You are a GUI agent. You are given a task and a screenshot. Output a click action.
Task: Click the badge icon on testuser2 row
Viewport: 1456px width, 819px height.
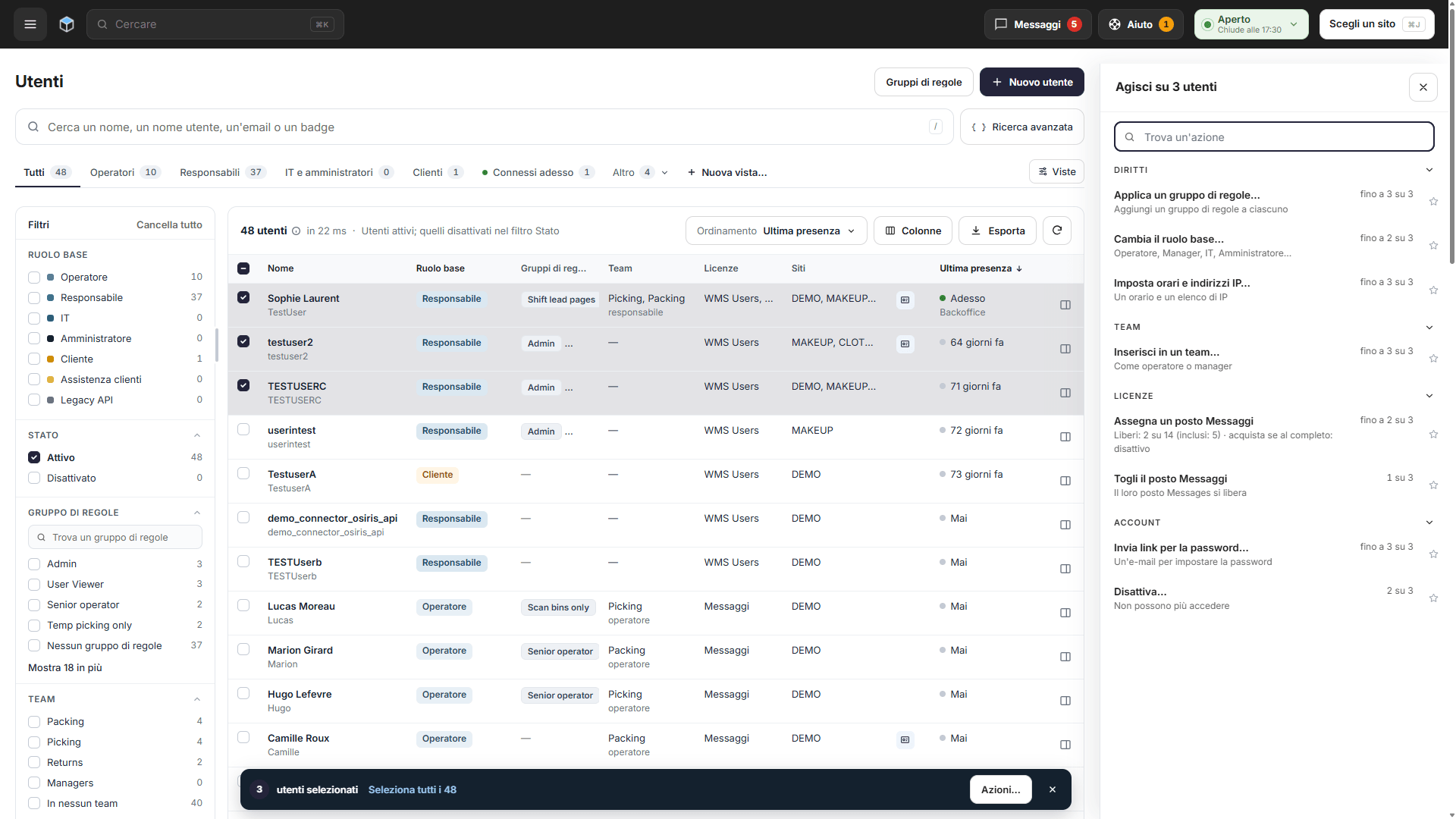click(905, 344)
